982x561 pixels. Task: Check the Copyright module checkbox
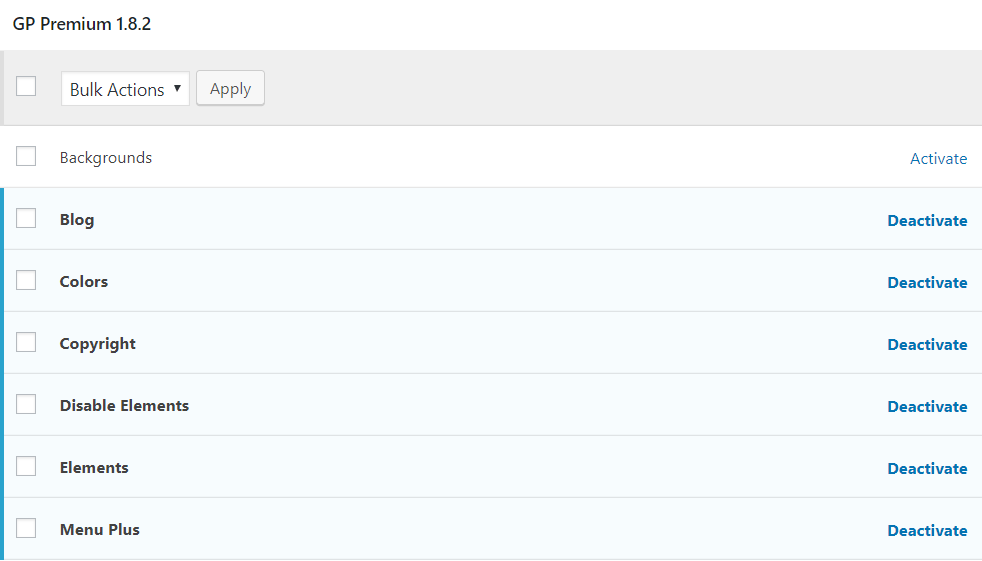pos(26,342)
